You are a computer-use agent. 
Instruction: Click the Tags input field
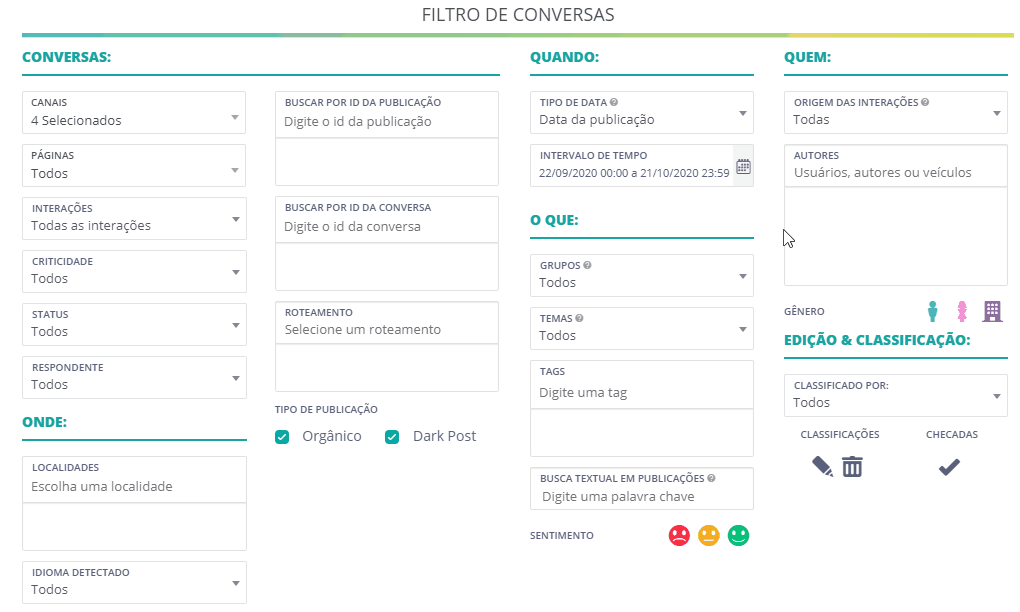click(x=641, y=393)
